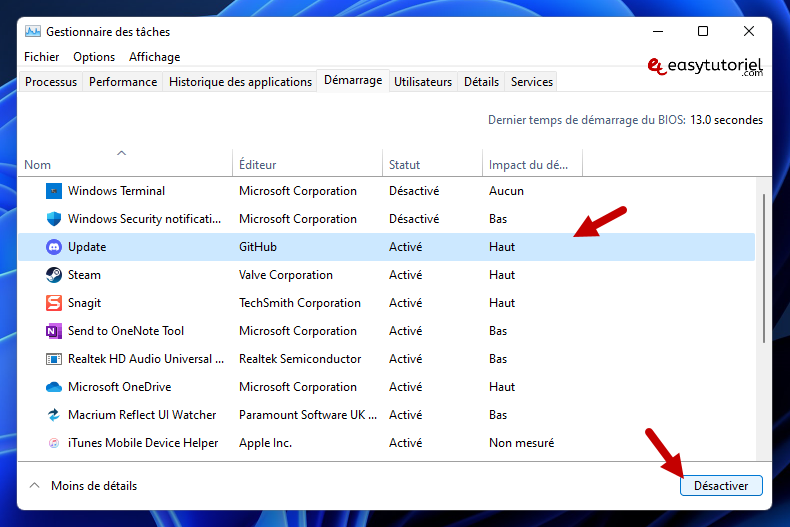Sort by the Statut column header
Viewport: 790px width, 527px height.
click(x=432, y=164)
